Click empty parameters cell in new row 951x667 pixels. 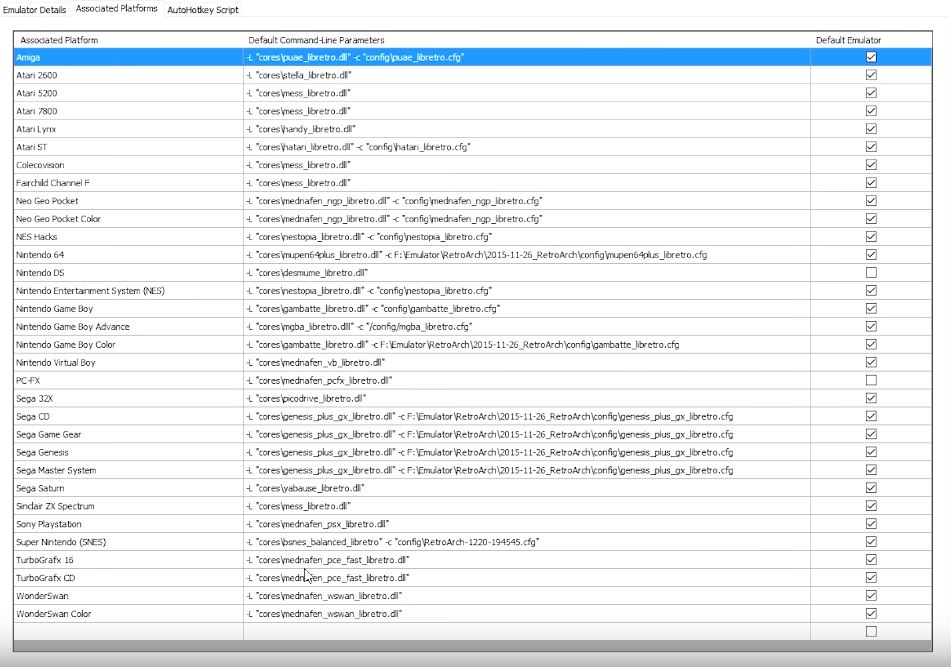click(x=526, y=631)
